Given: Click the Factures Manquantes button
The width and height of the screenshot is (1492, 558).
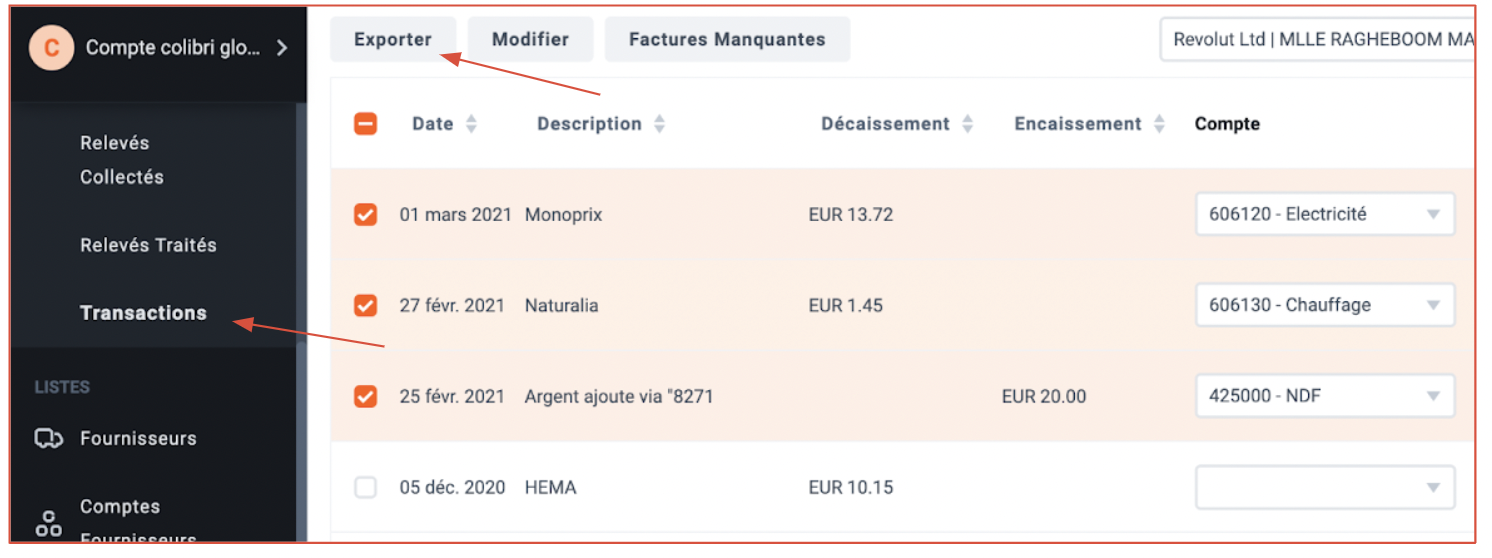Looking at the screenshot, I should click(x=727, y=39).
